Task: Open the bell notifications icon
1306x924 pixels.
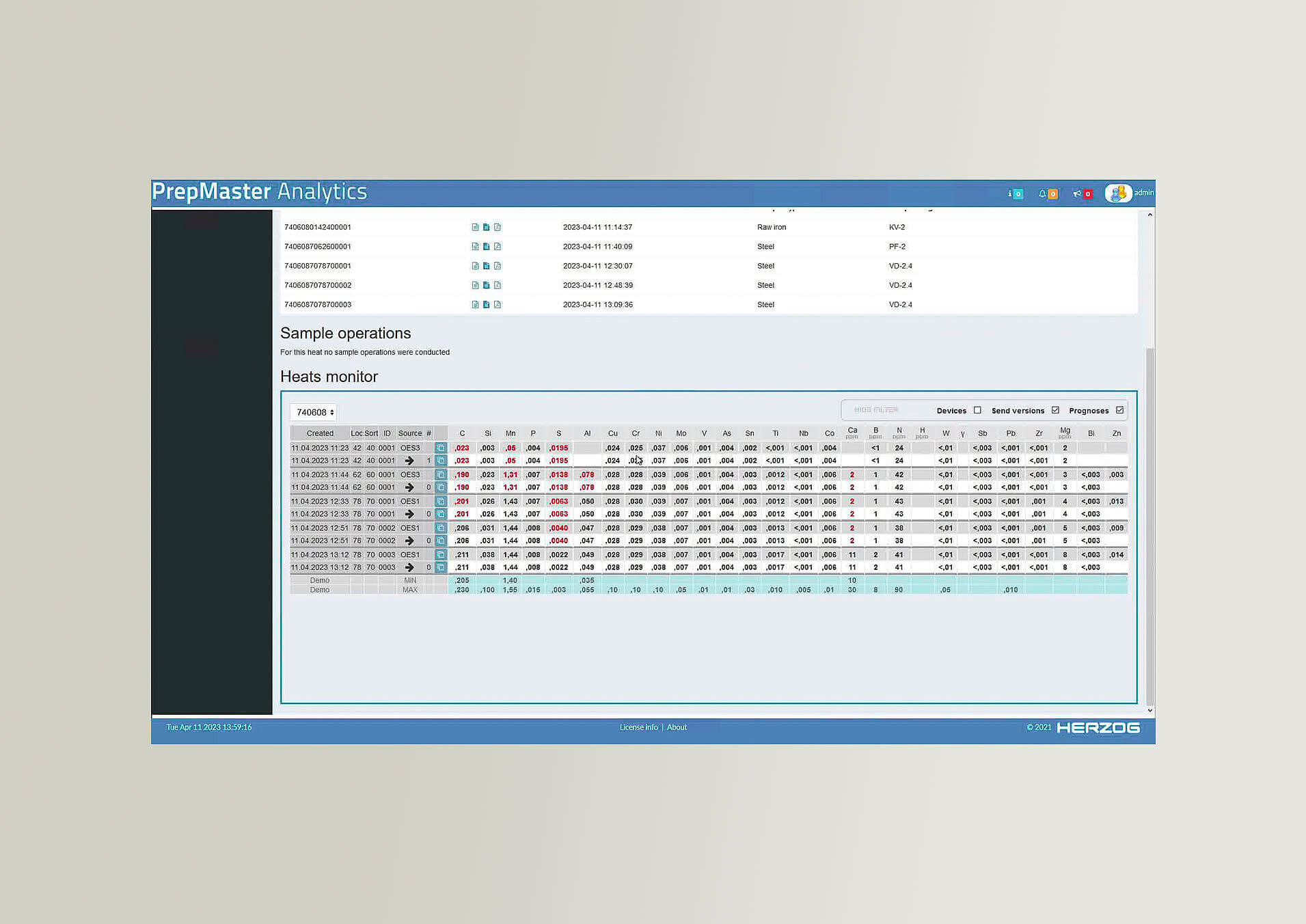Action: [1047, 194]
